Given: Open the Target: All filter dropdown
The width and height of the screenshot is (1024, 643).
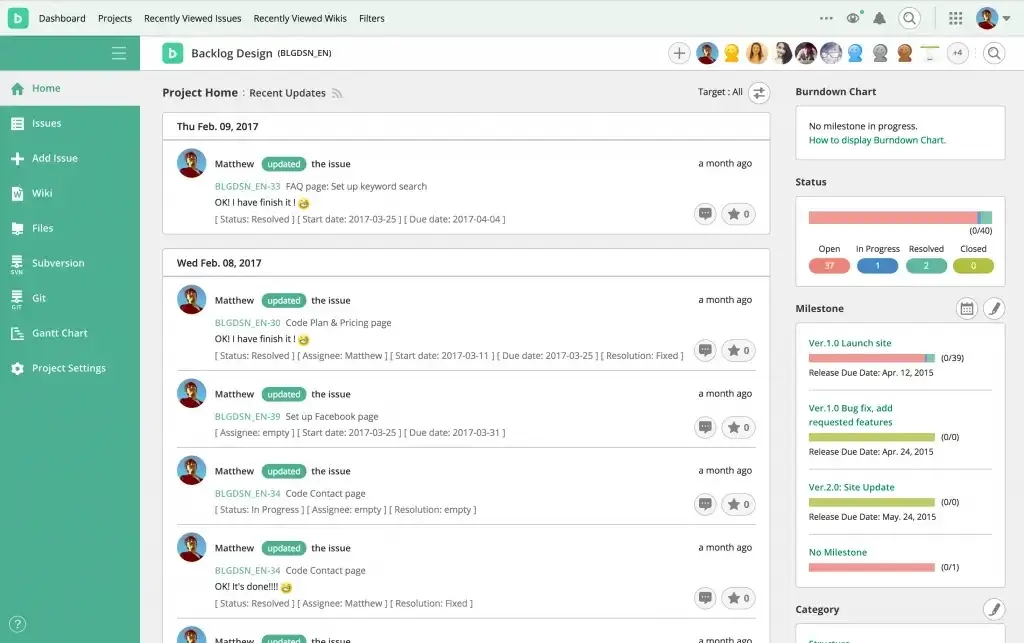Looking at the screenshot, I should click(x=758, y=92).
